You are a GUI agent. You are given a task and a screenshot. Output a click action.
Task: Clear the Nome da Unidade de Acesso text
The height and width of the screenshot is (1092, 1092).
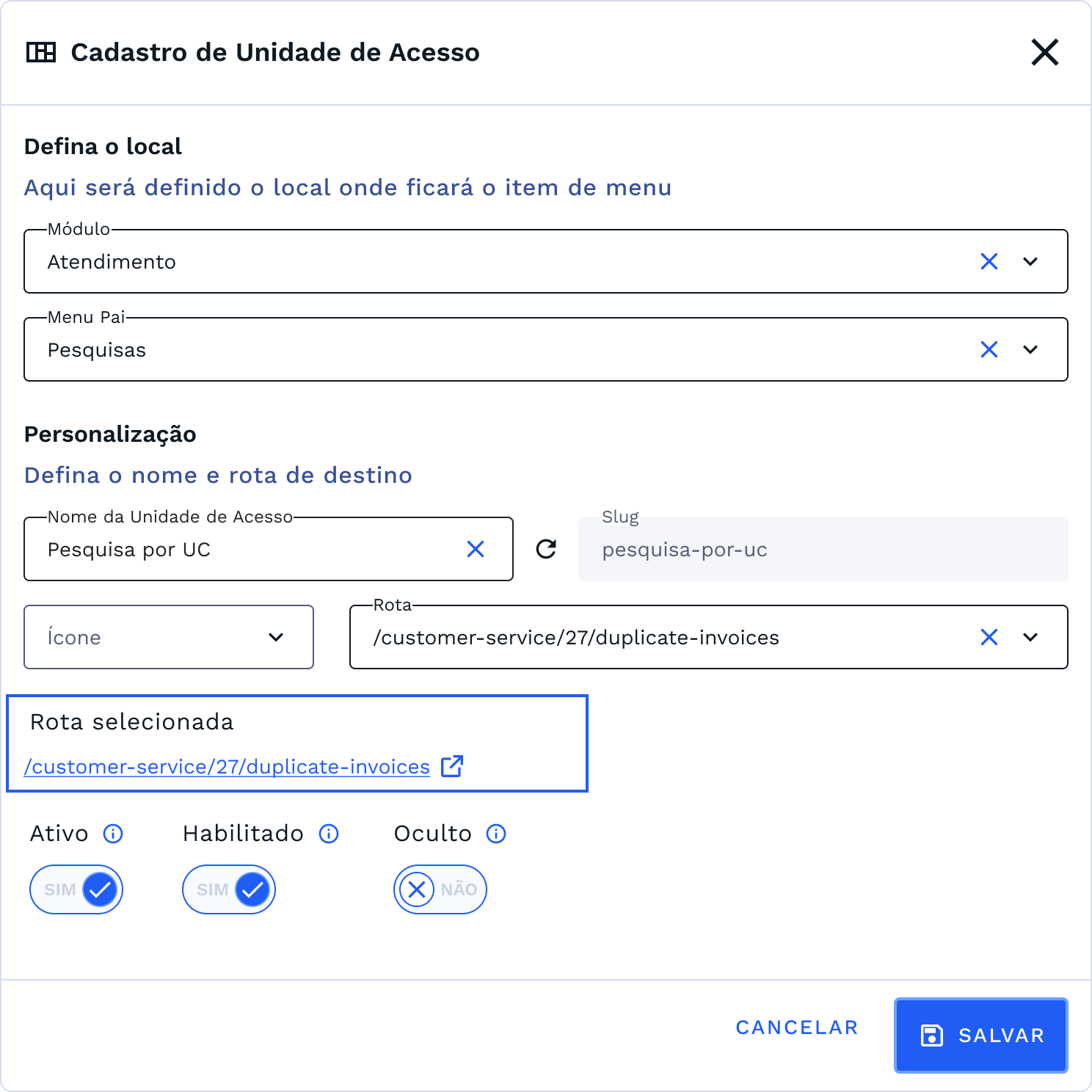(x=476, y=548)
